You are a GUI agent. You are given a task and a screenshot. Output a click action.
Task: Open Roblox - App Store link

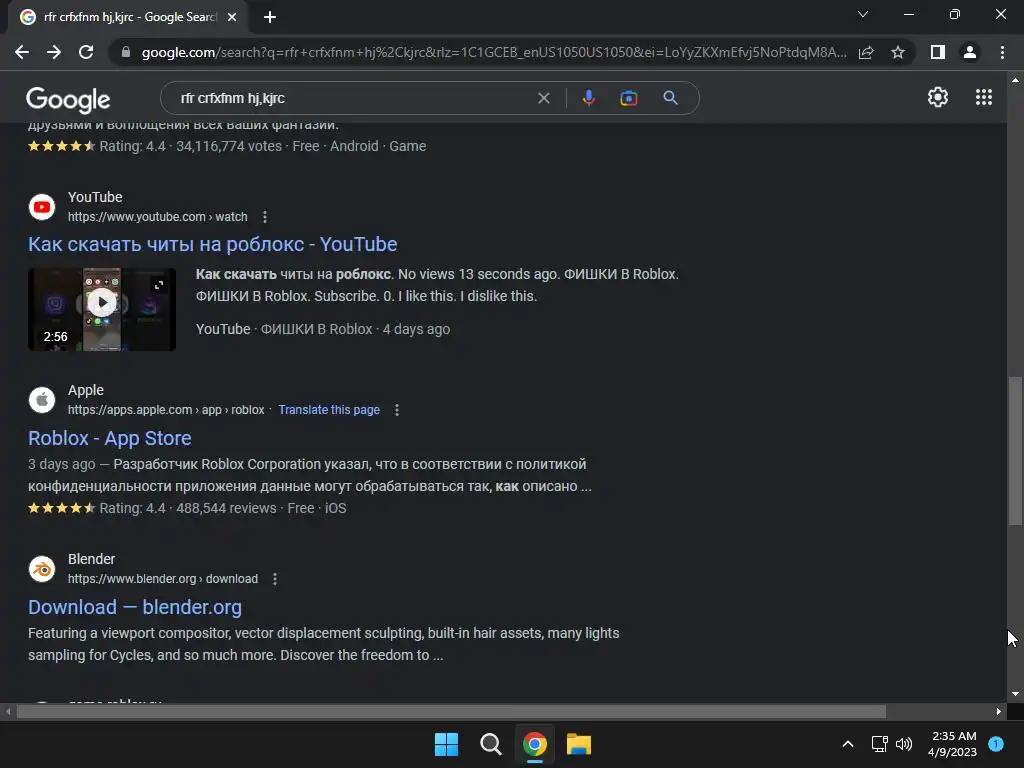point(110,438)
